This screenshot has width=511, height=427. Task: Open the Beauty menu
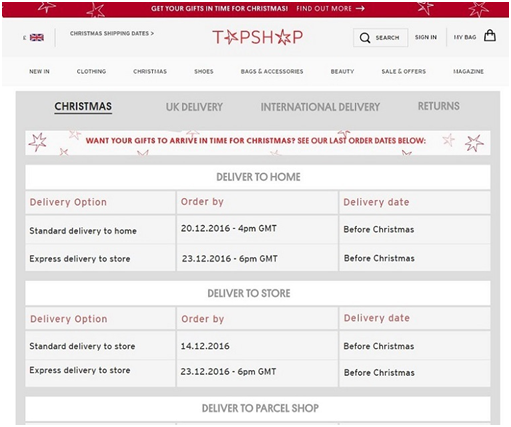pyautogui.click(x=342, y=71)
